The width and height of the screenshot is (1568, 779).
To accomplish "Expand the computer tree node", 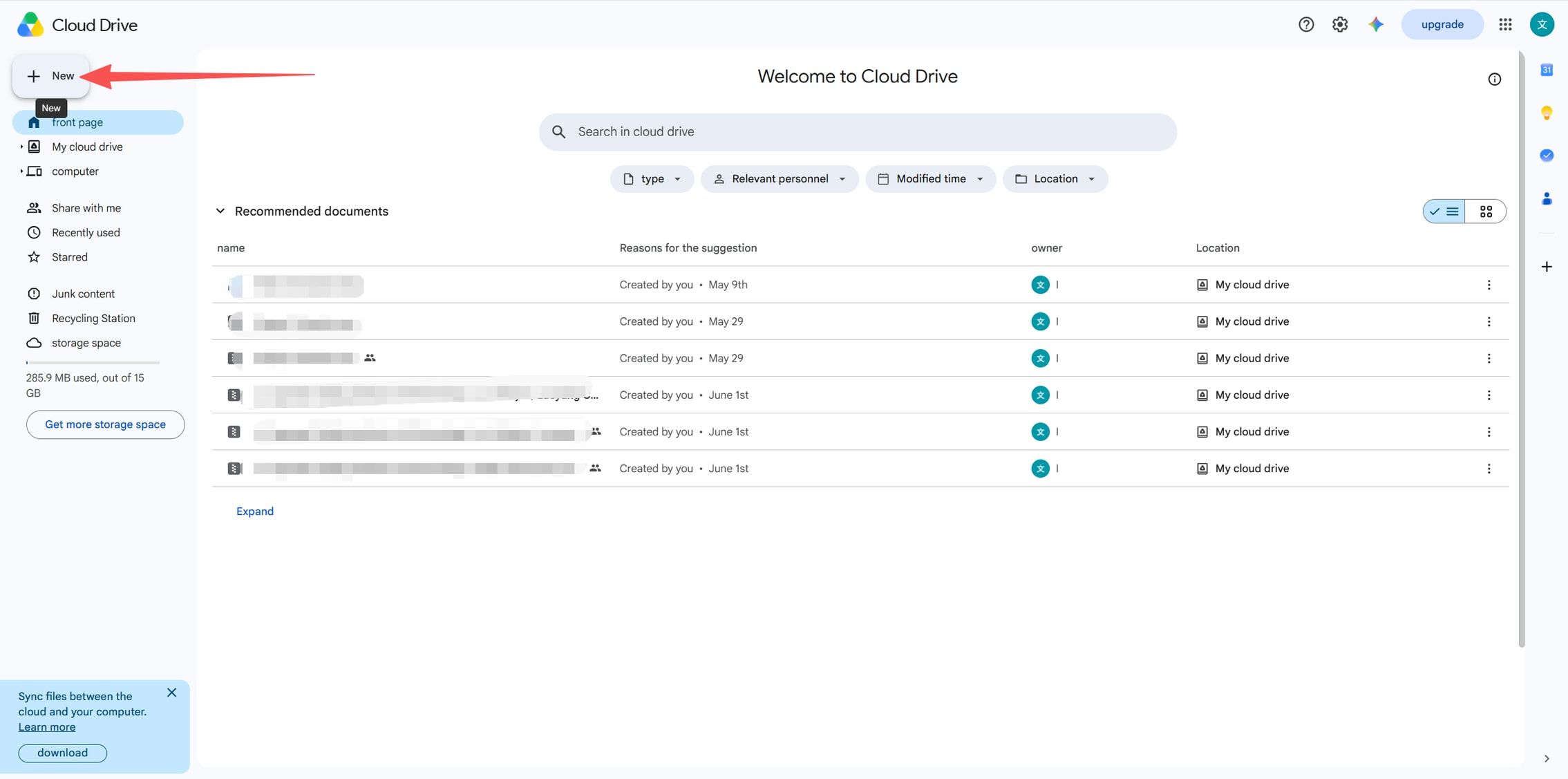I will 21,171.
